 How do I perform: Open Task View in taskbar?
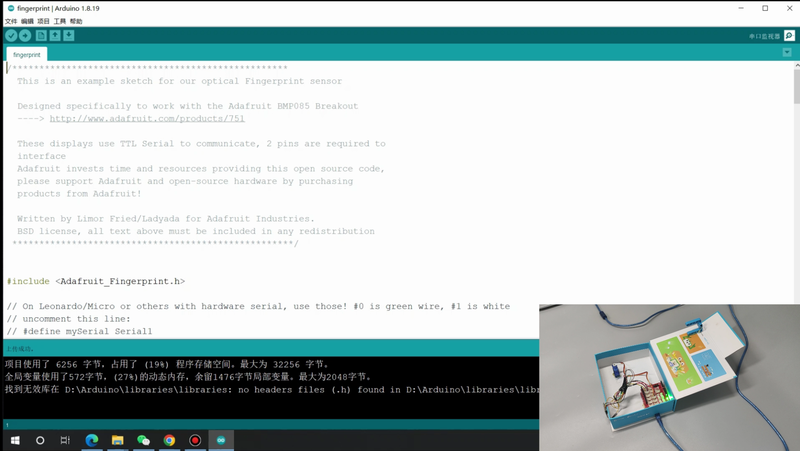click(65, 440)
